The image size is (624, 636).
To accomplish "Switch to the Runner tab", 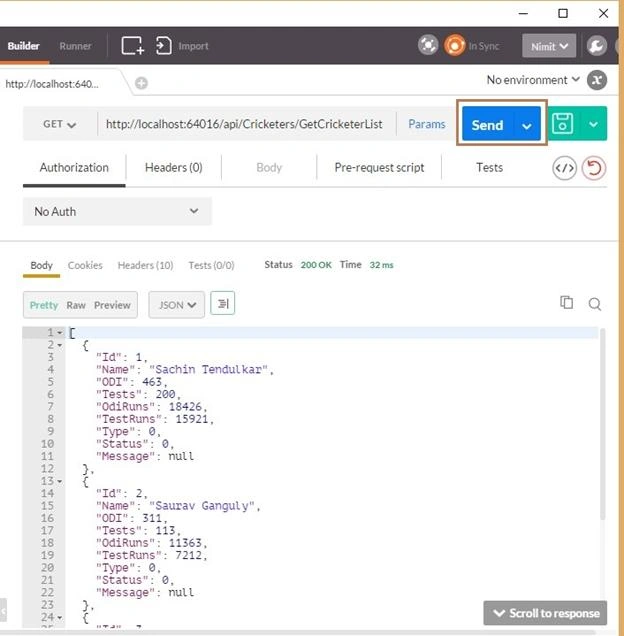I will (x=75, y=46).
